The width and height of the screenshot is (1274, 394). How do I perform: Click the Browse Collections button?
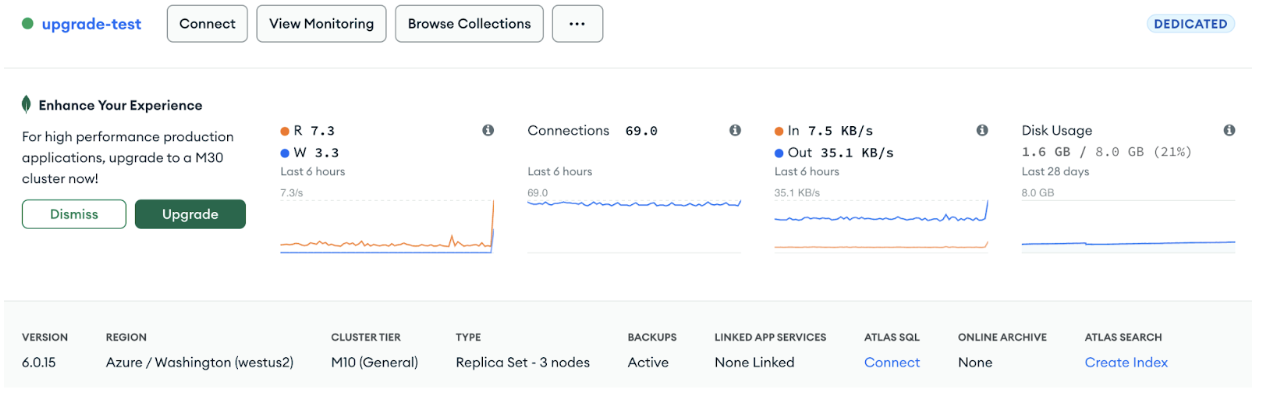tap(470, 24)
